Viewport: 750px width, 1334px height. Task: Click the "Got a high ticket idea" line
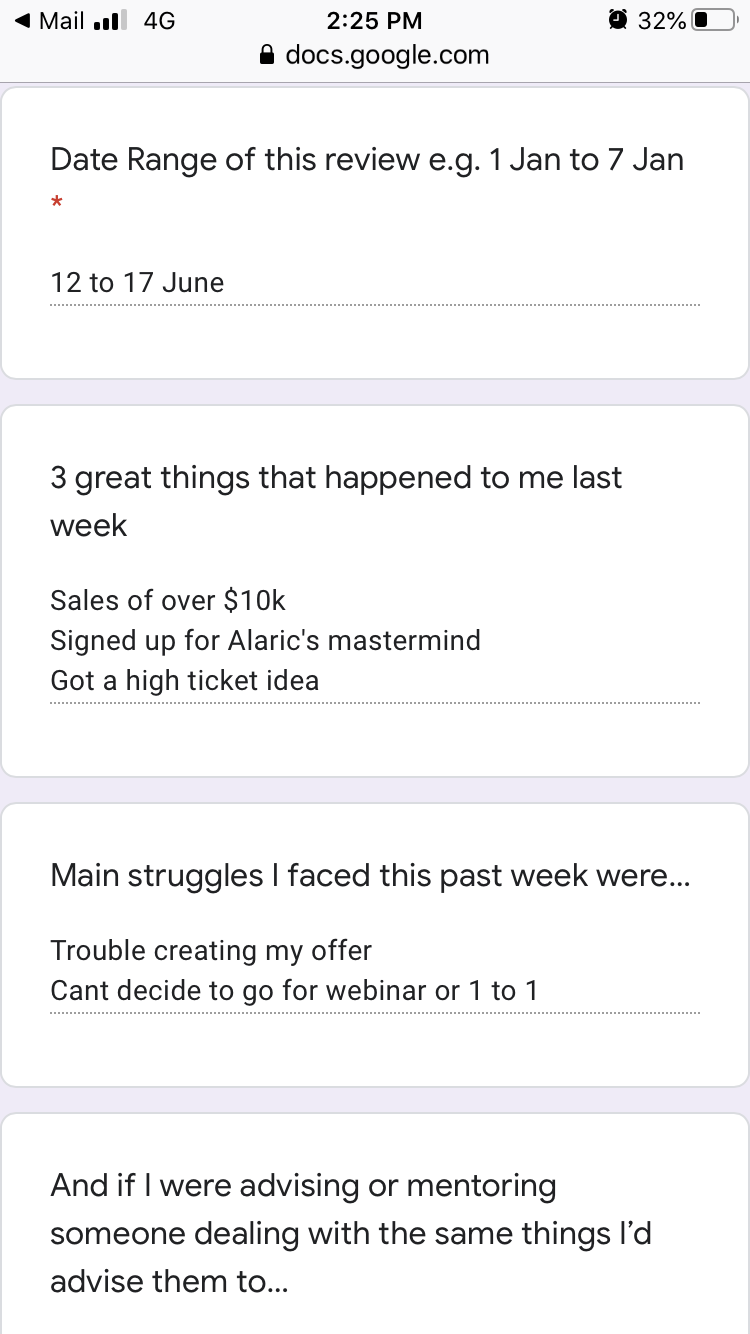[x=185, y=681]
